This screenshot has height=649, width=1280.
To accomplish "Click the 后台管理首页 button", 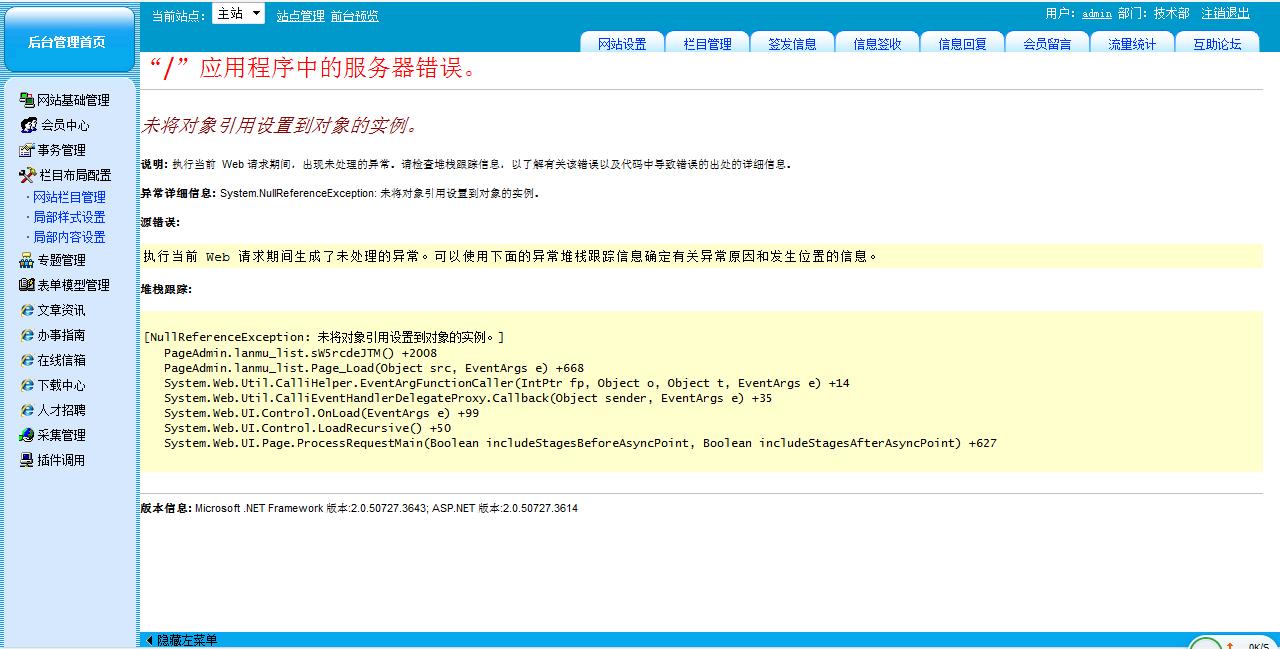I will [x=67, y=42].
